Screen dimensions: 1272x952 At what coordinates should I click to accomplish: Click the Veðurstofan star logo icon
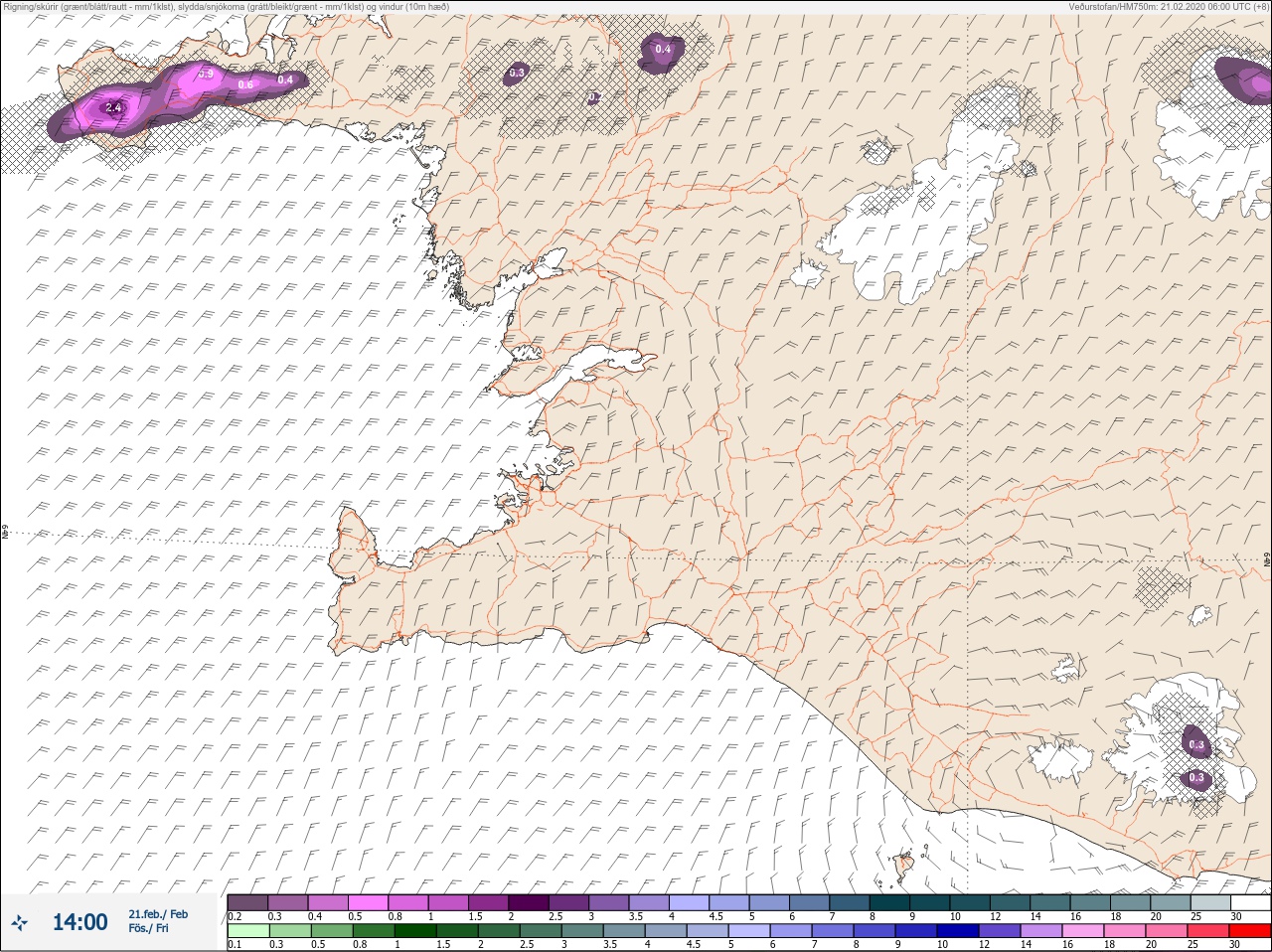coord(20,922)
